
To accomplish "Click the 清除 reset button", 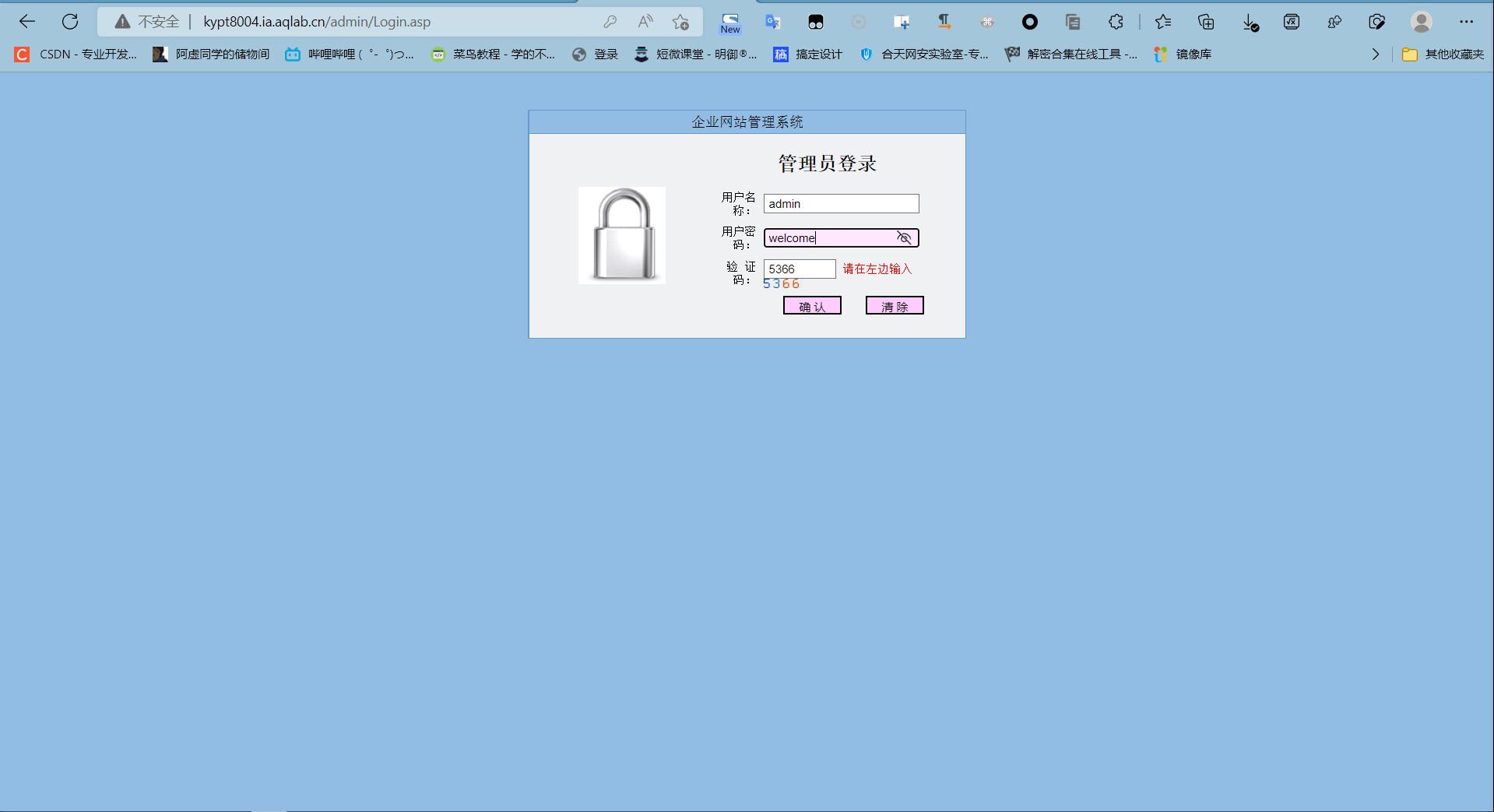I will pos(895,306).
